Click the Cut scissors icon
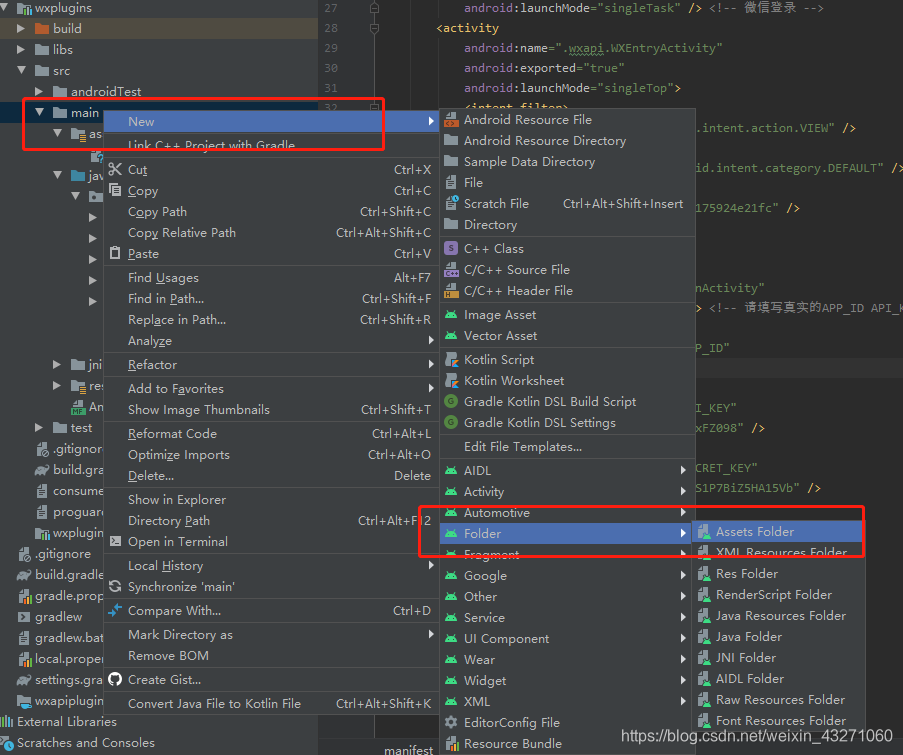This screenshot has width=903, height=755. point(115,169)
